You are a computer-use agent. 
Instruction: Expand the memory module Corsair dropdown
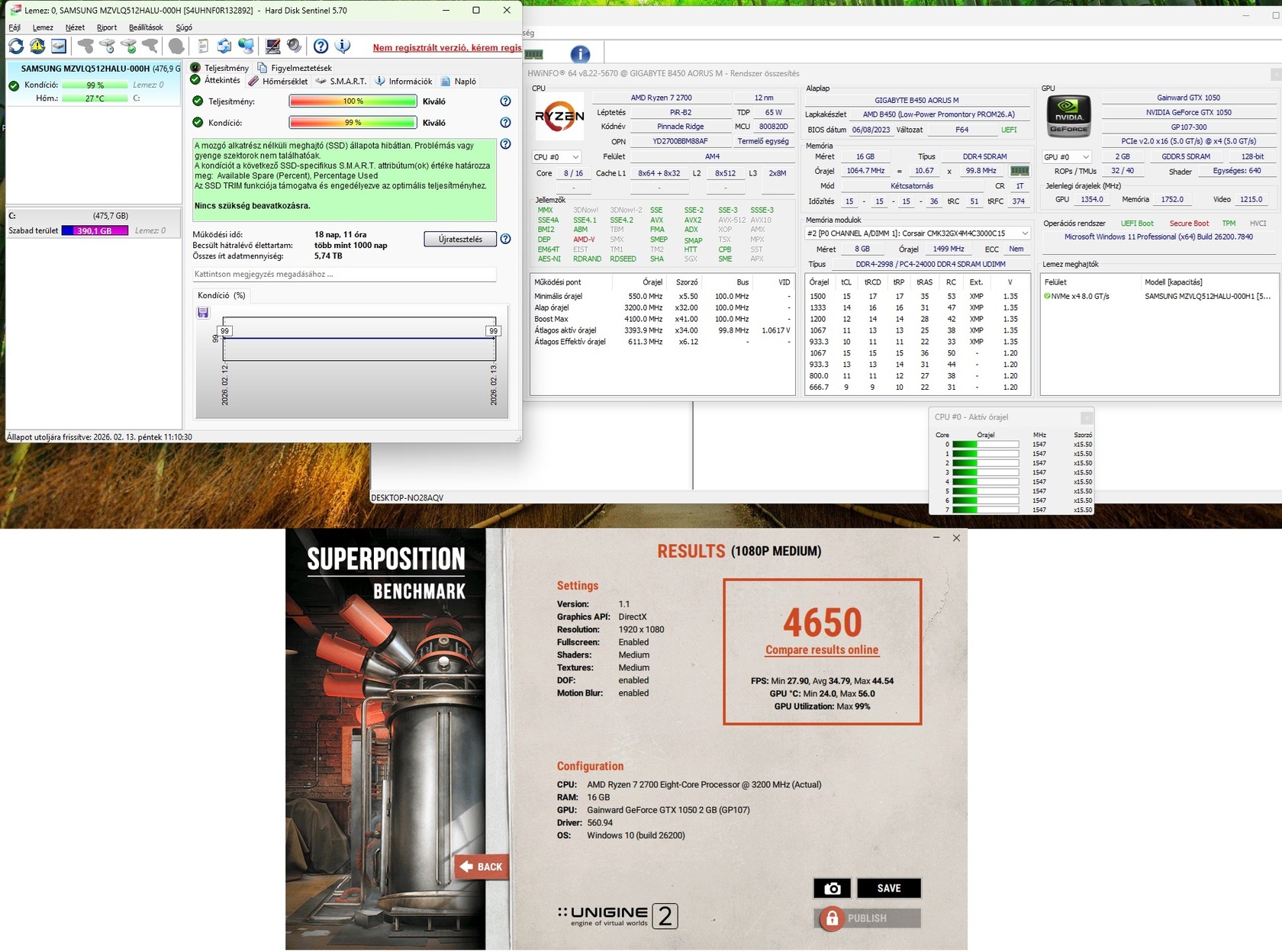918,233
